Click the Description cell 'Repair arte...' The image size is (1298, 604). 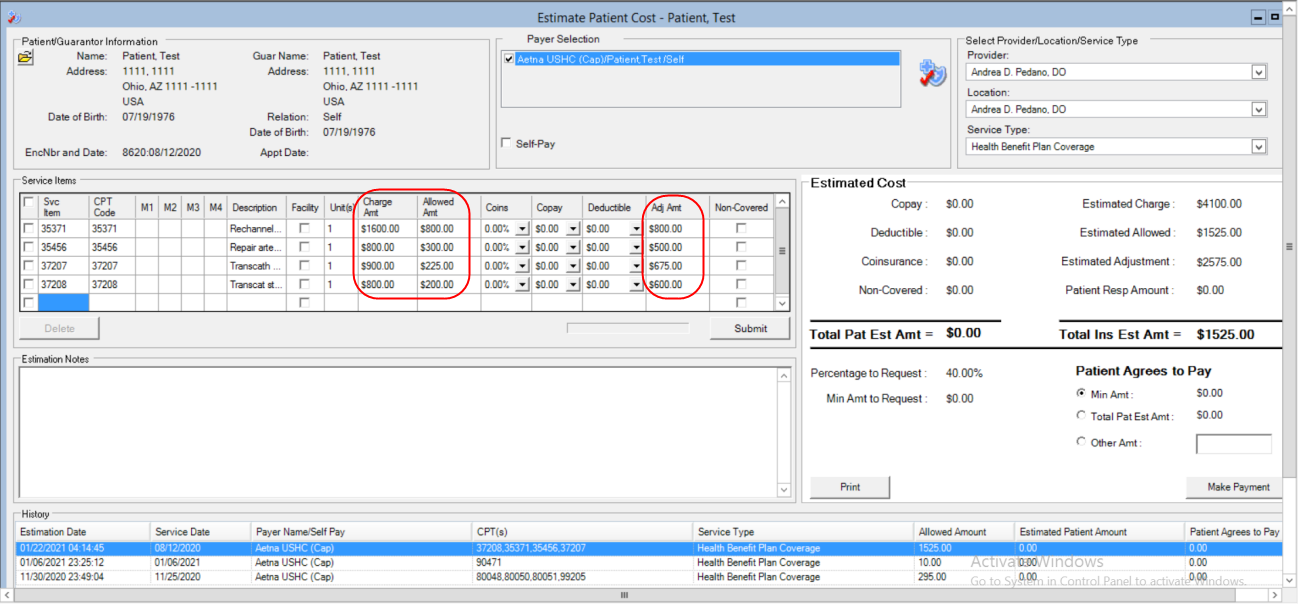258,247
